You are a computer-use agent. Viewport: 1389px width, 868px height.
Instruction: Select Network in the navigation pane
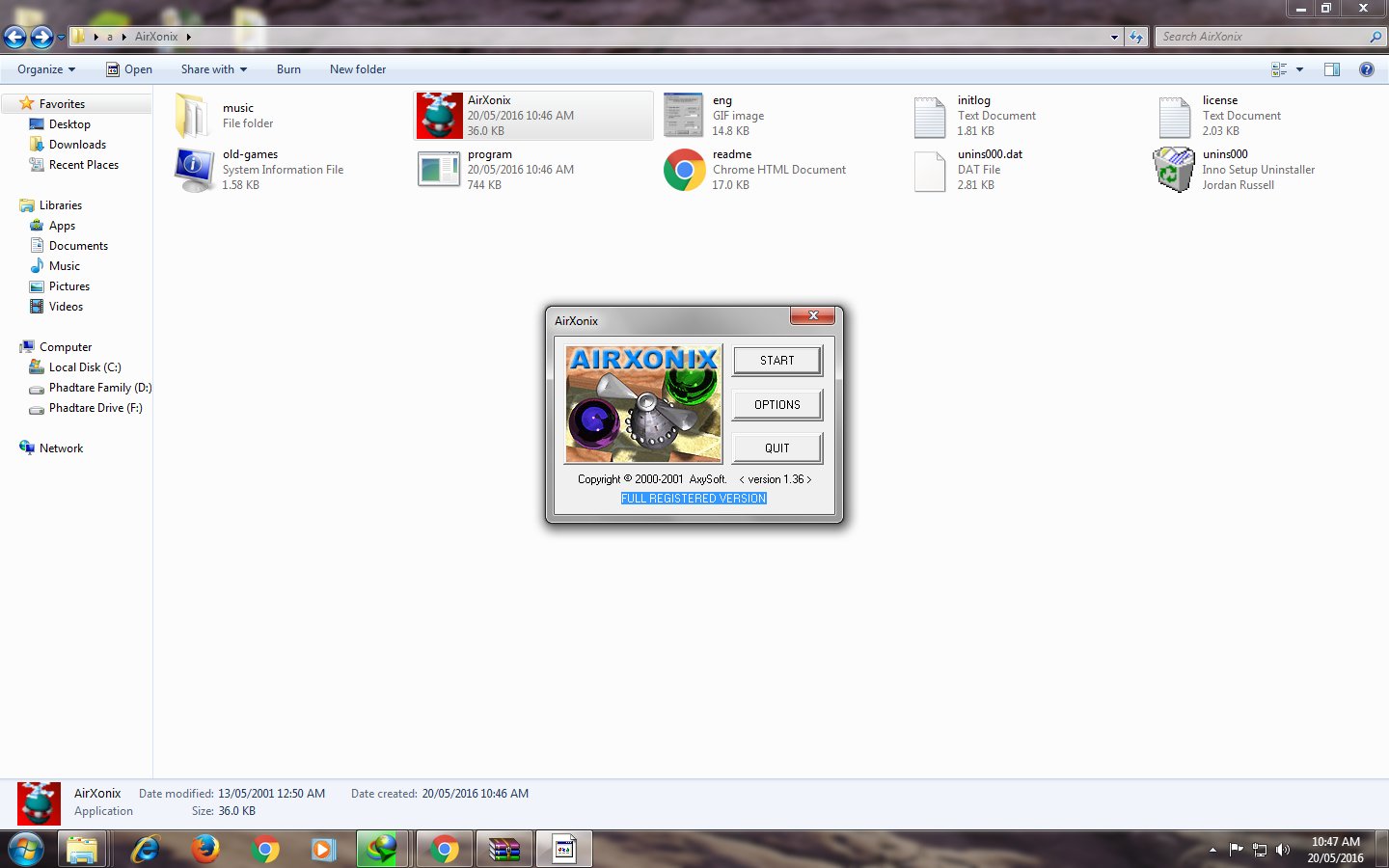coord(61,448)
